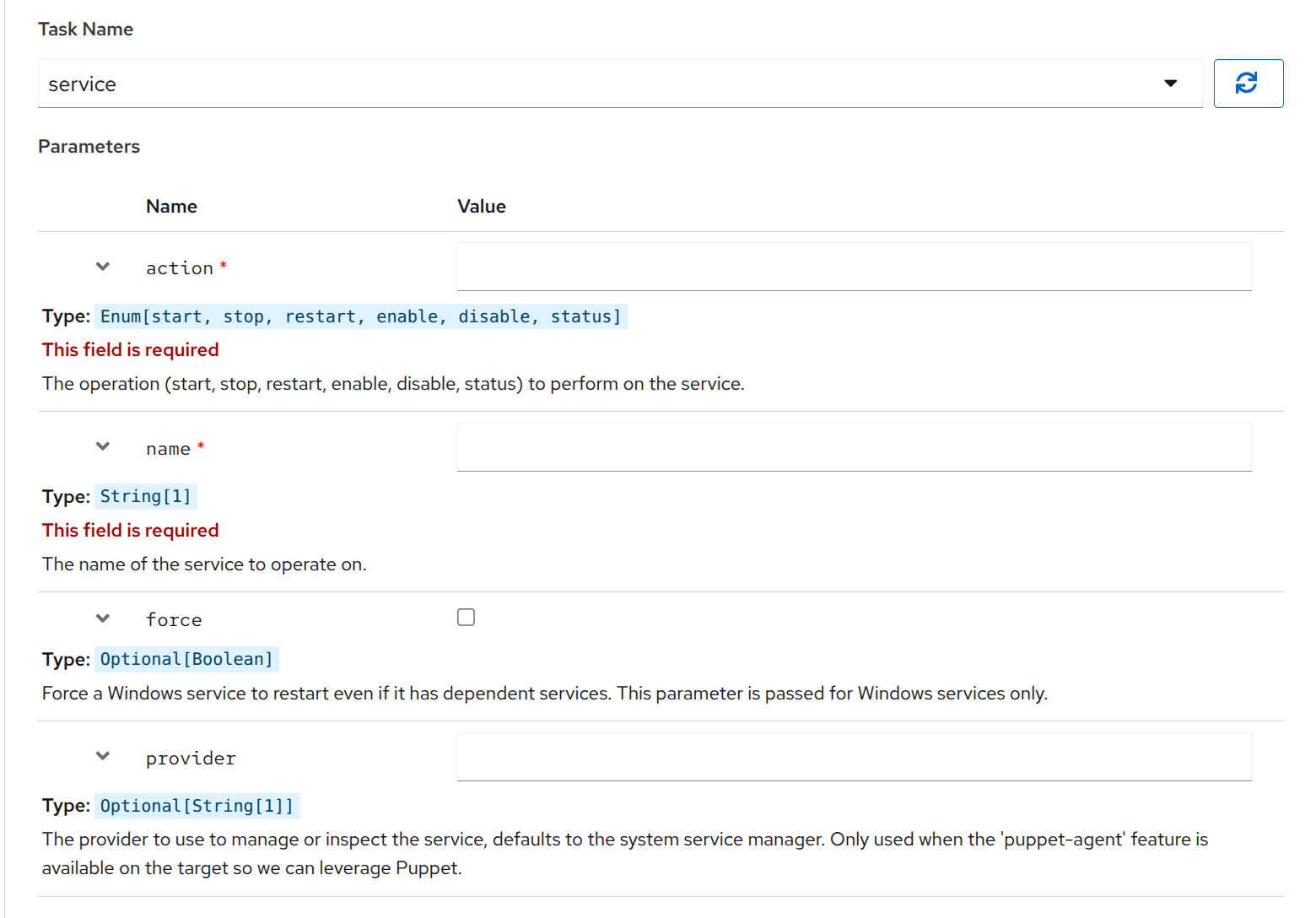Click the Name column header
The width and height of the screenshot is (1316, 918).
pos(171,205)
